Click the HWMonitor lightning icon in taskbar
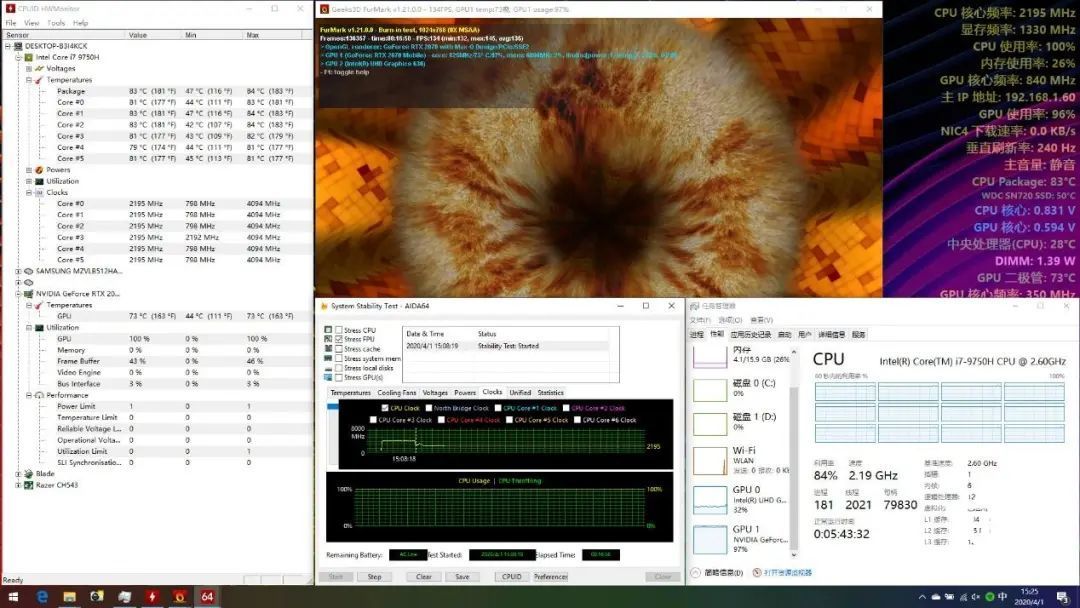This screenshot has width=1080, height=608. point(152,596)
